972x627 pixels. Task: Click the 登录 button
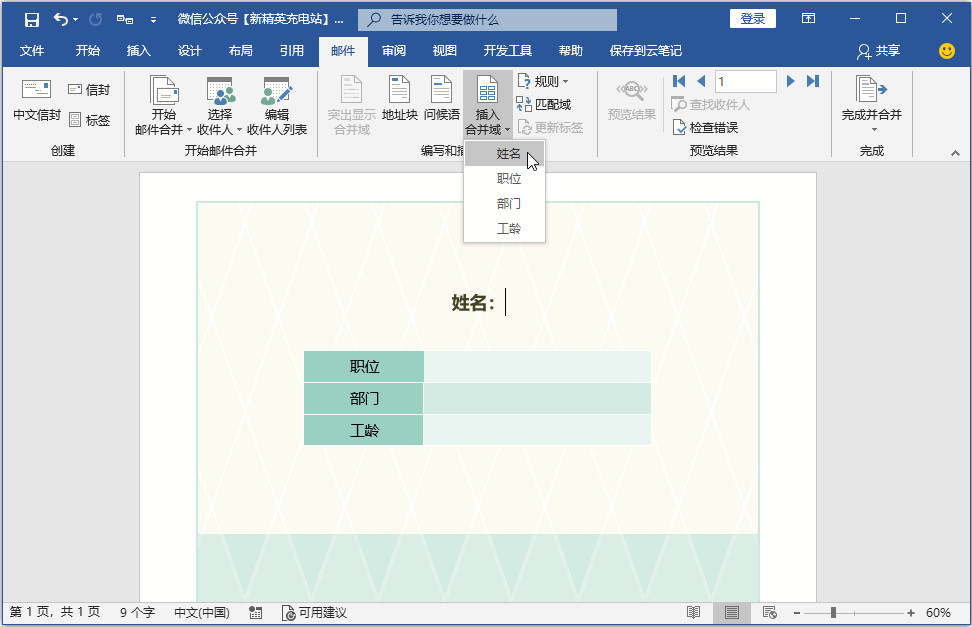752,18
